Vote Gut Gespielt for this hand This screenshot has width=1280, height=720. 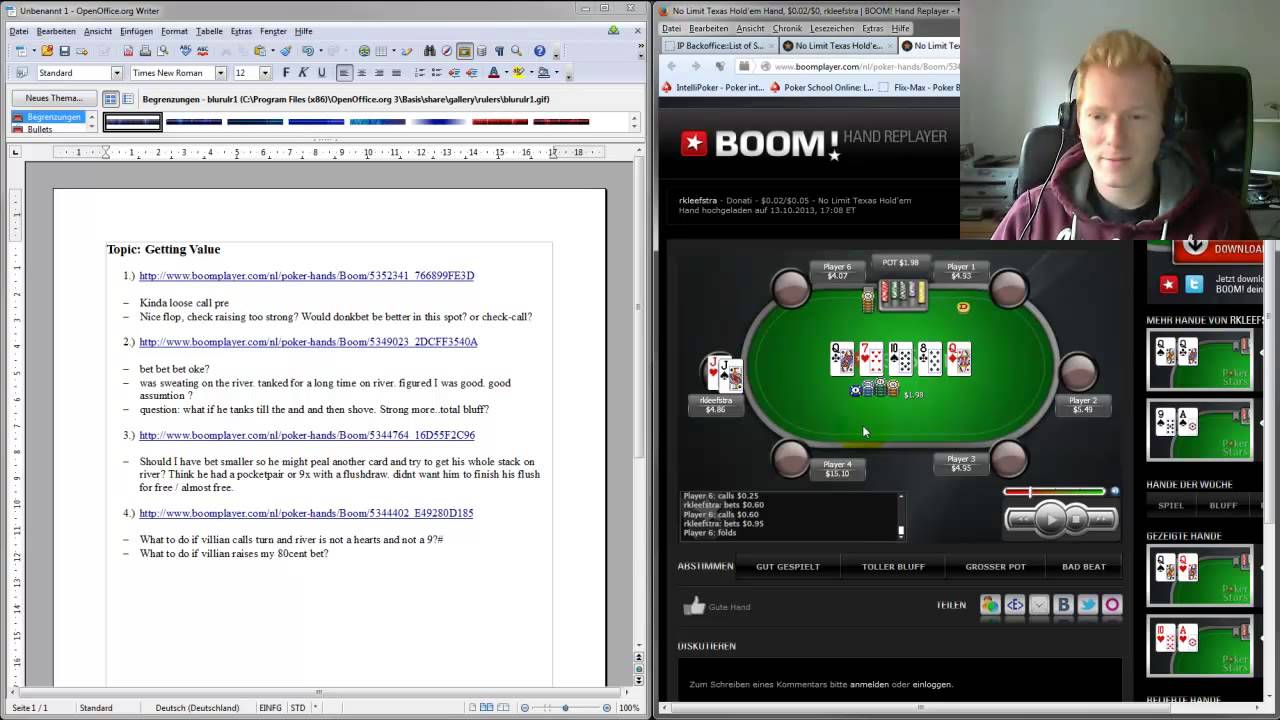tap(788, 566)
